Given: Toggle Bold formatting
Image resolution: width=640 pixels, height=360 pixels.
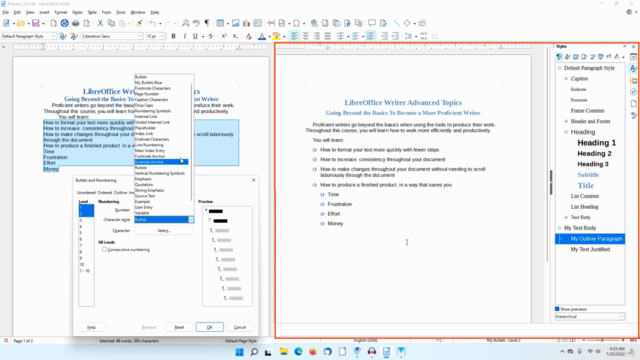Looking at the screenshot, I should click(x=173, y=36).
